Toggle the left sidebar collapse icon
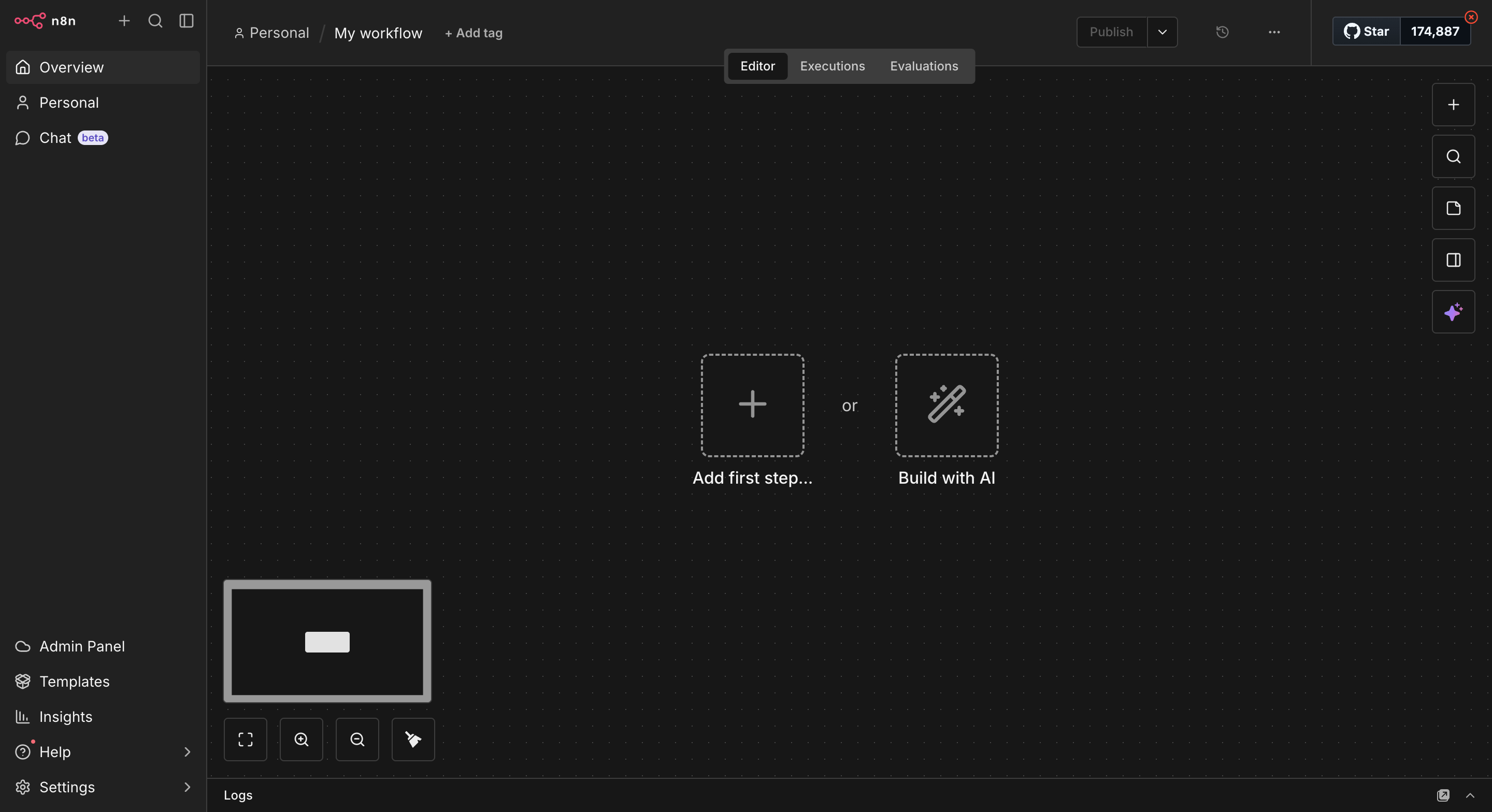Screen dimensions: 1492x812 coord(186,21)
